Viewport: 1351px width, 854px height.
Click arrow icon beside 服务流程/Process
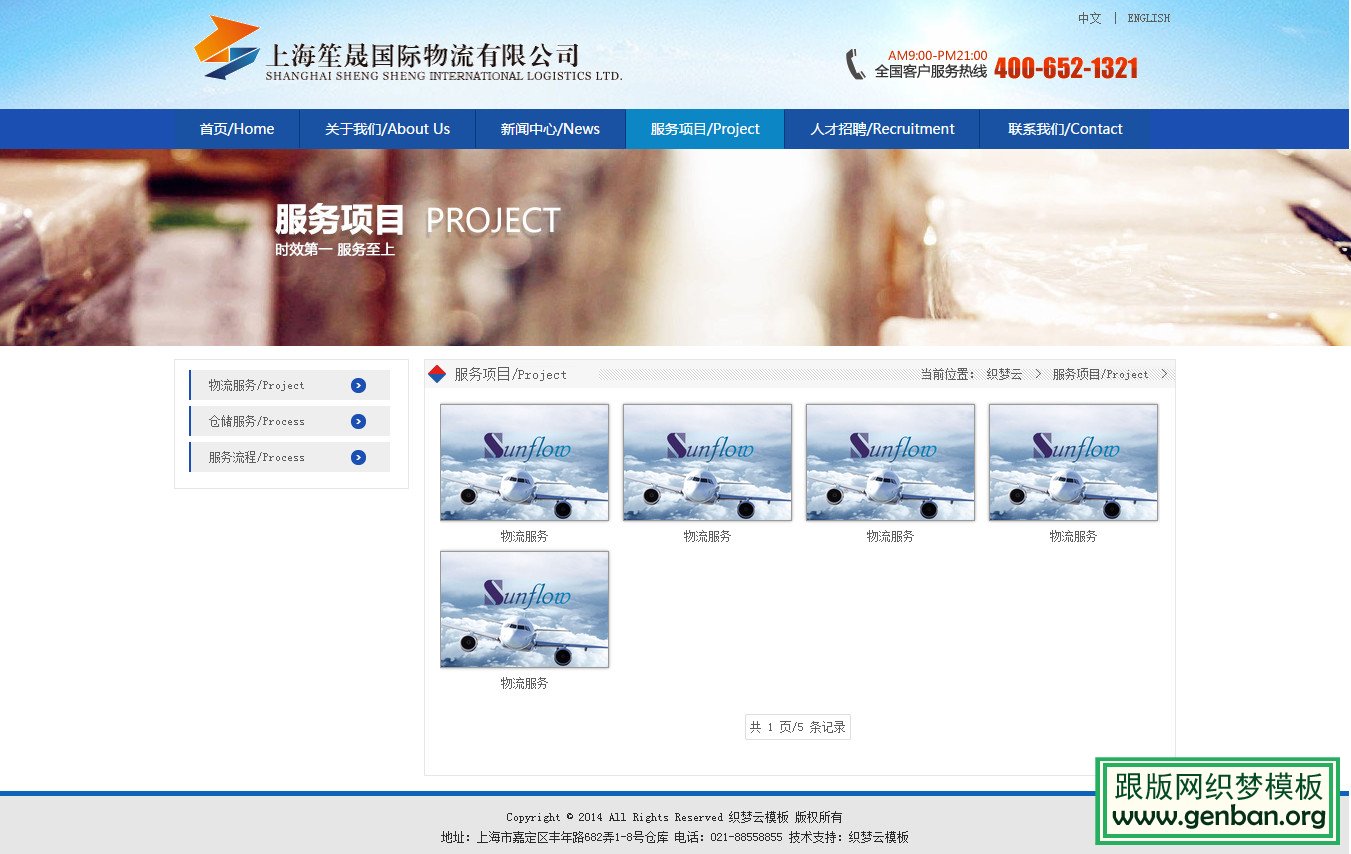pos(358,457)
